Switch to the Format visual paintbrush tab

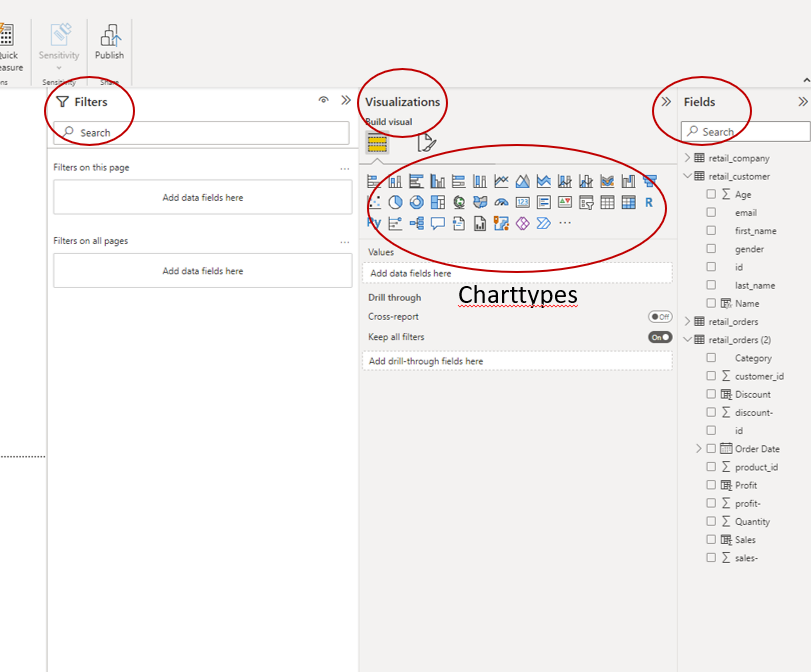[427, 143]
